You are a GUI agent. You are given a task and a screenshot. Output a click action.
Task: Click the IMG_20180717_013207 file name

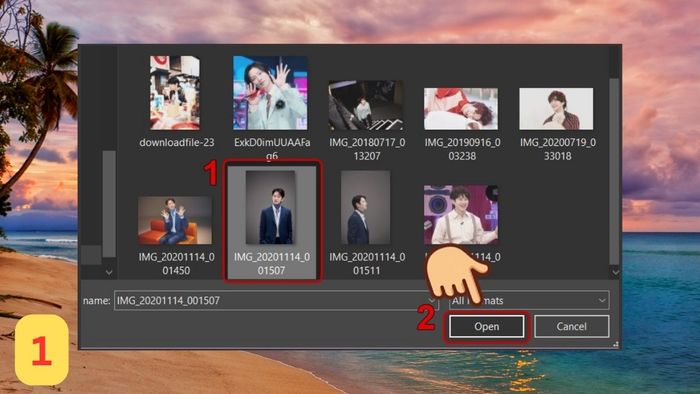tap(367, 149)
